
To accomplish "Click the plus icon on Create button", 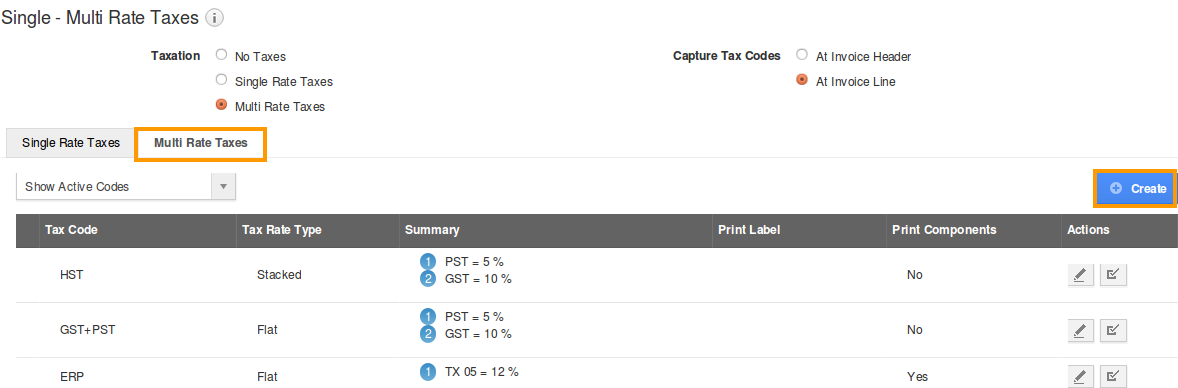I will pyautogui.click(x=1116, y=189).
